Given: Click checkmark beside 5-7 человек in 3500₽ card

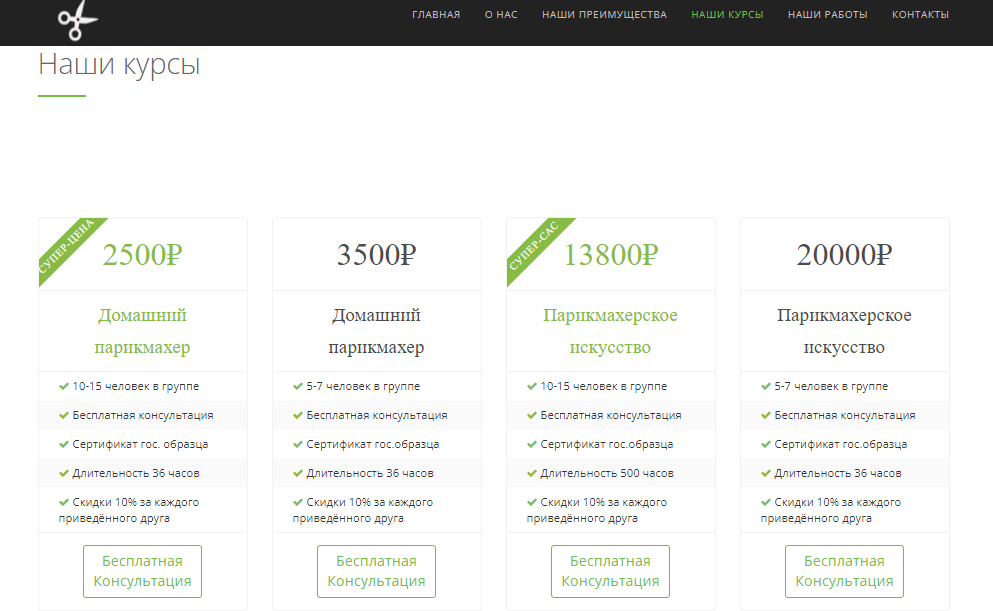Looking at the screenshot, I should coord(298,386).
